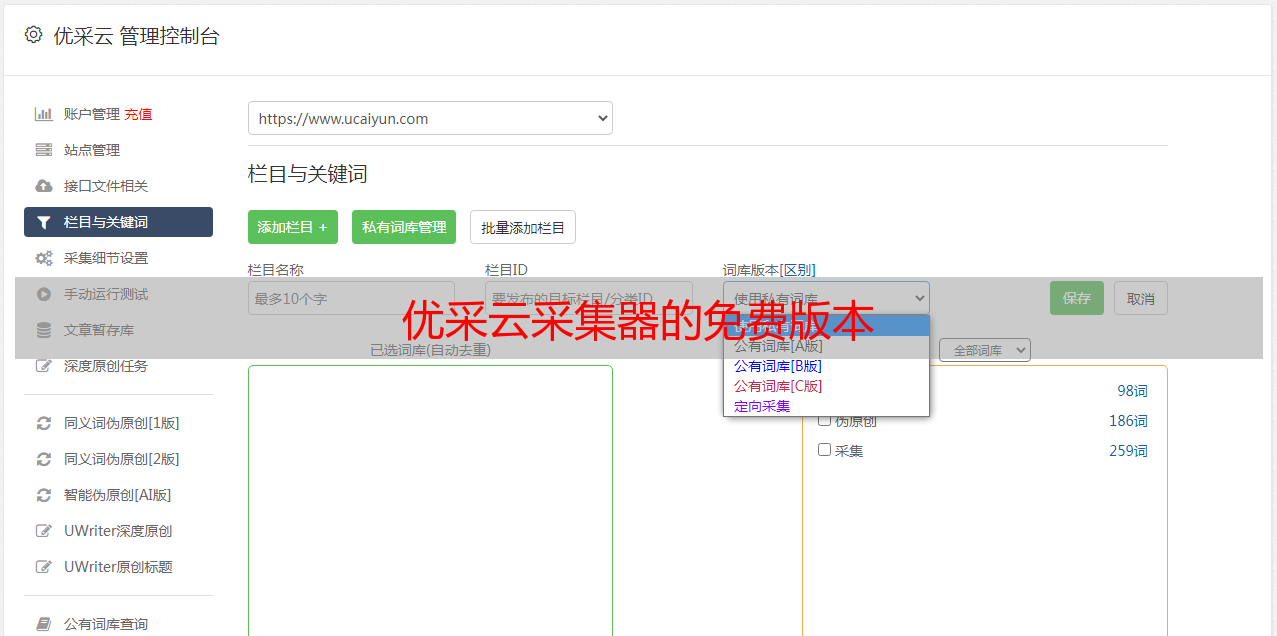Select the 定向采集 option
The height and width of the screenshot is (636, 1277).
pos(762,406)
